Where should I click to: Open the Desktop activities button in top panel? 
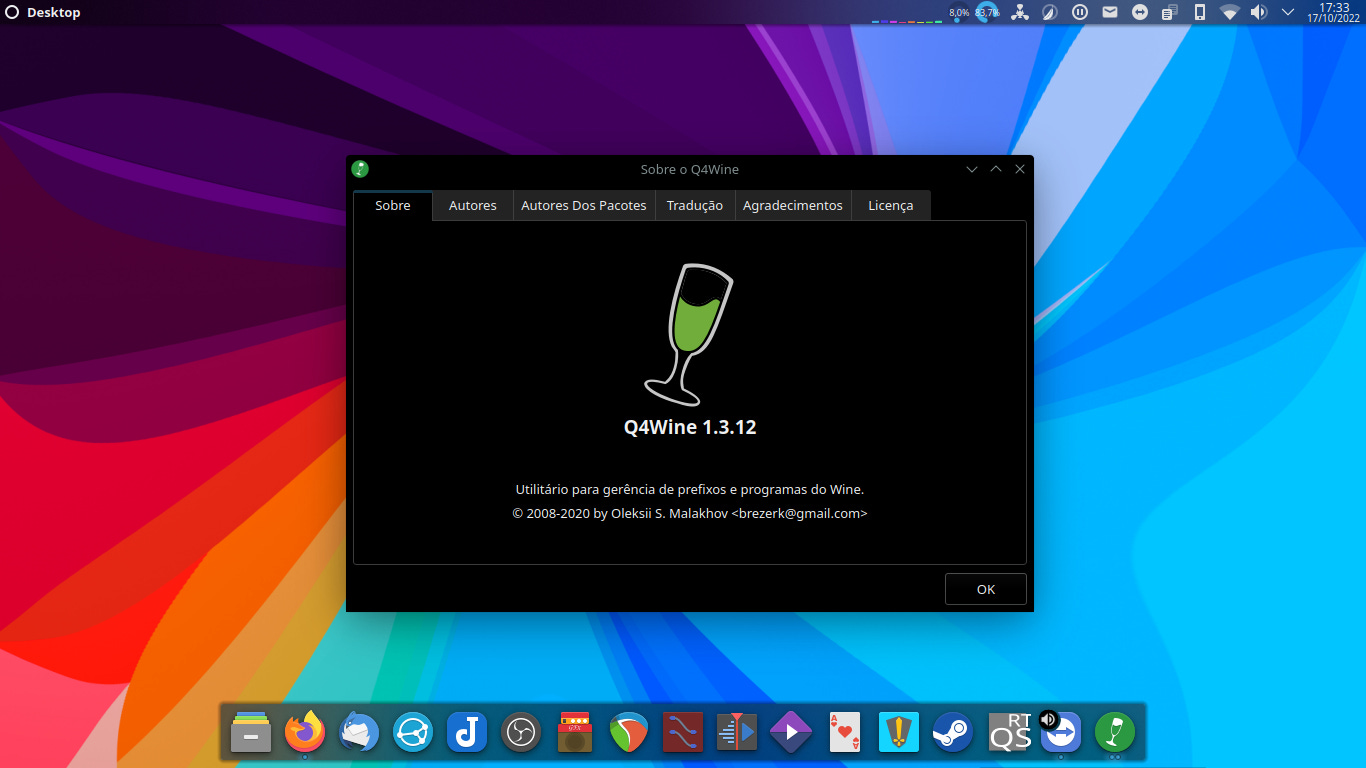pos(43,13)
